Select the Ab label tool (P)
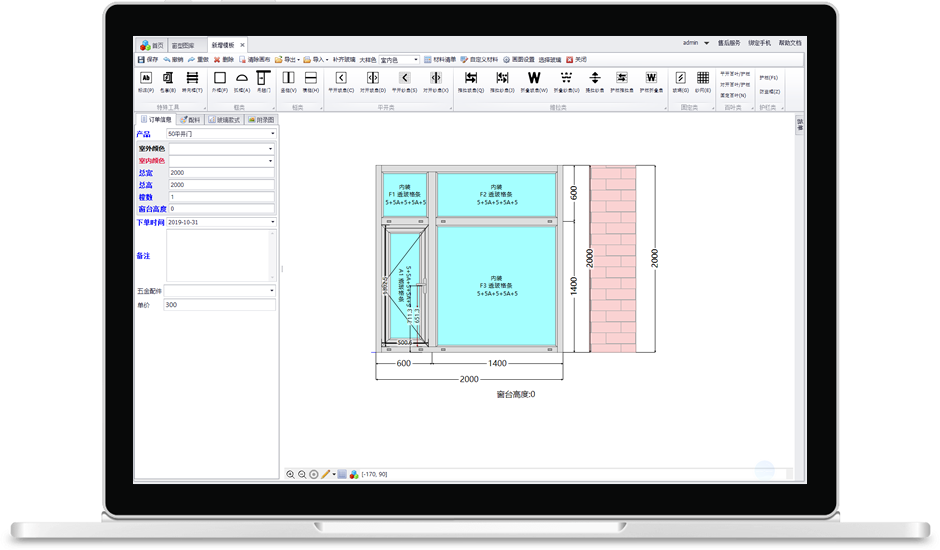940x550 pixels. pos(146,82)
